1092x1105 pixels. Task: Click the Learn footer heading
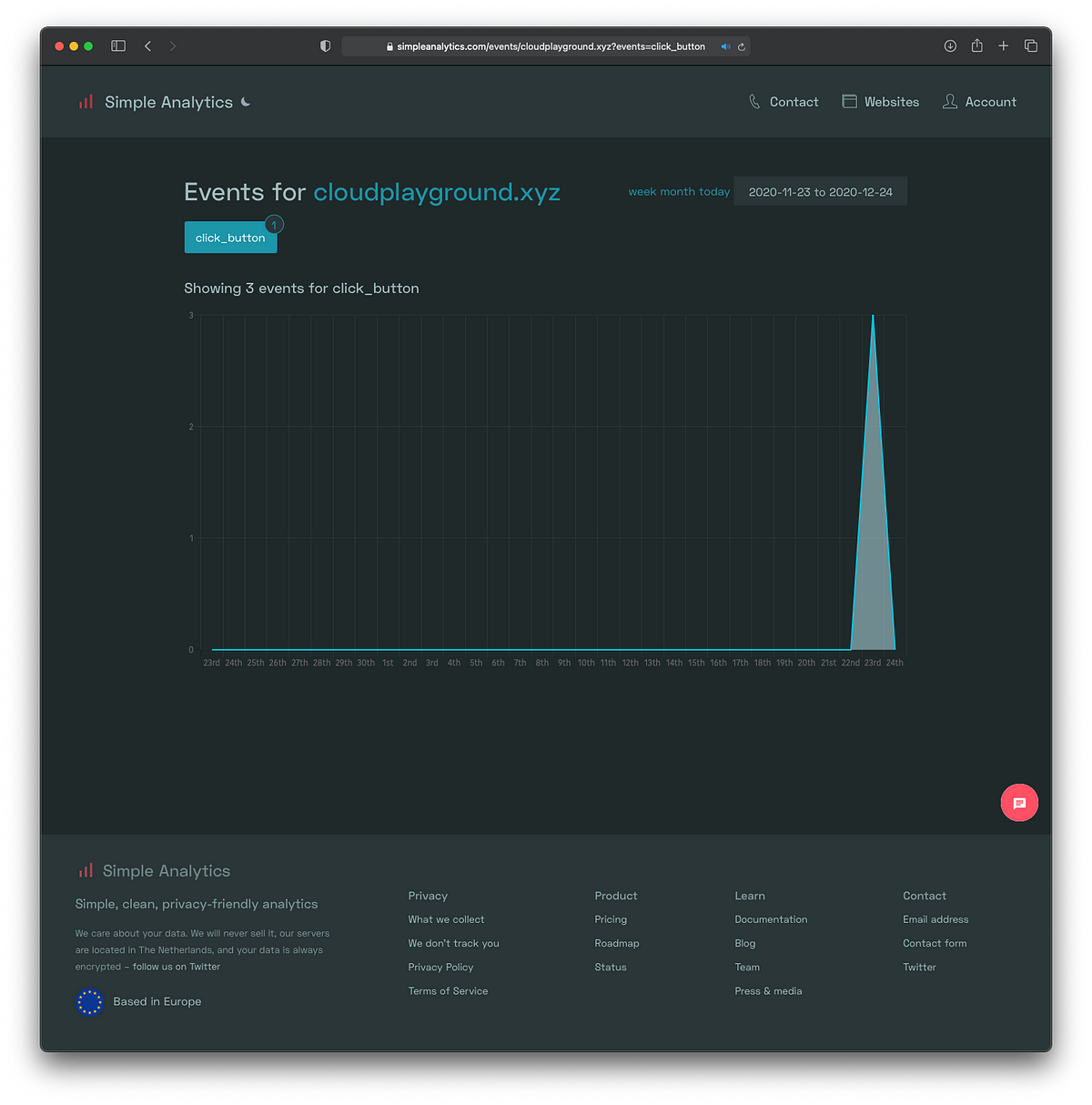tap(750, 896)
